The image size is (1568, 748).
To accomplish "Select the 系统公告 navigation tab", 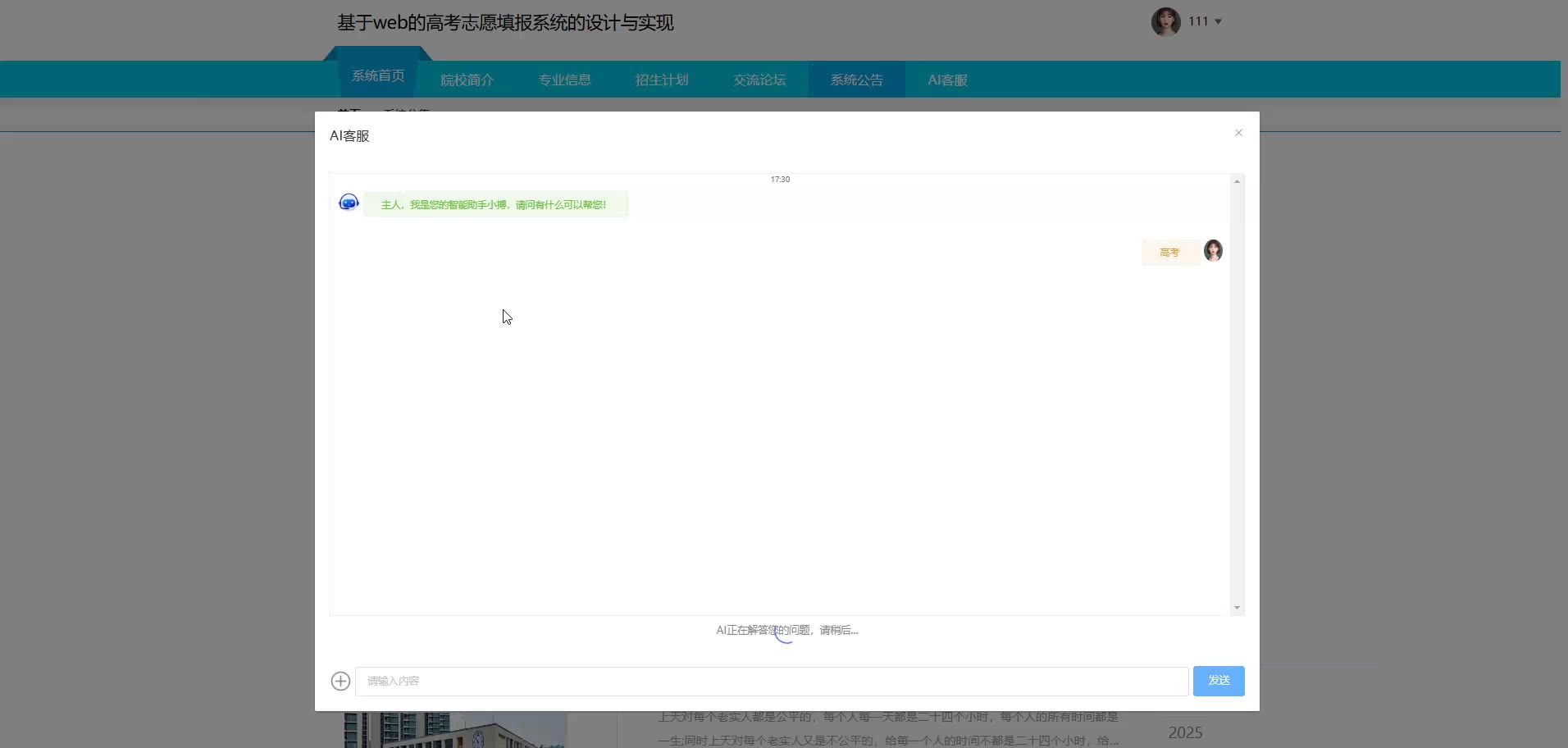I will click(x=857, y=80).
